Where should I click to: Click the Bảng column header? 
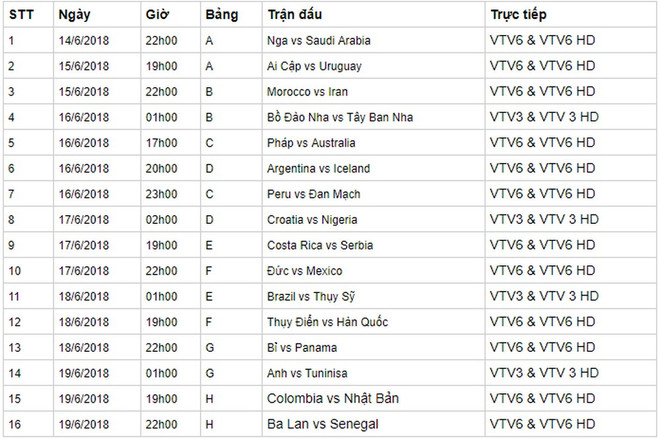tap(220, 13)
